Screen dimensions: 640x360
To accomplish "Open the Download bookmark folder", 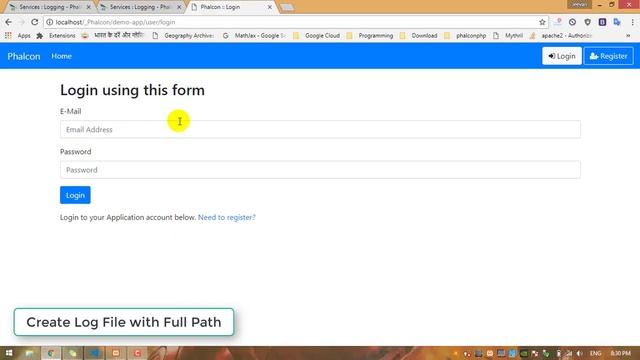I will (x=419, y=36).
